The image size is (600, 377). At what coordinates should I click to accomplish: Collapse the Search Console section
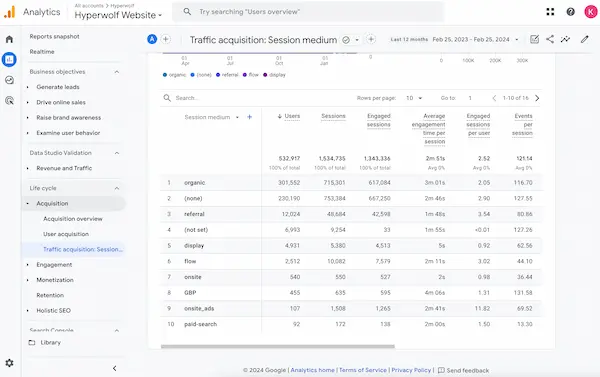pos(117,331)
